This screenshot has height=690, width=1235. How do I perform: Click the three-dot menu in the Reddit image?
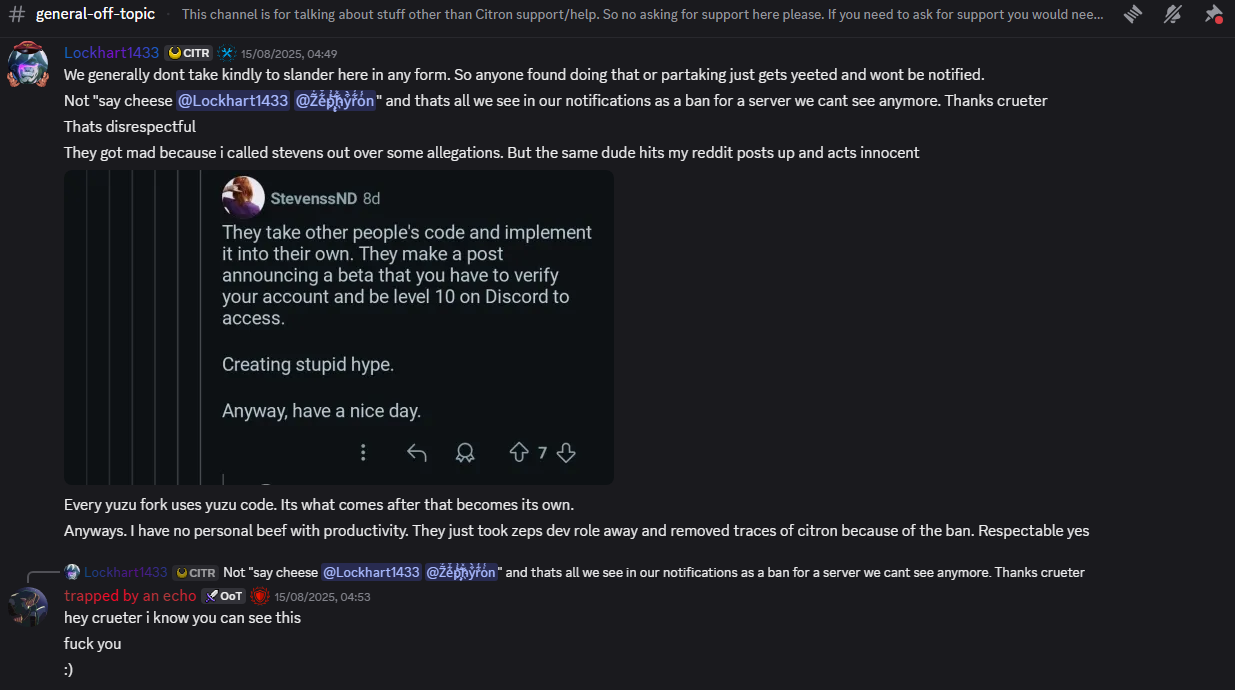tap(363, 453)
